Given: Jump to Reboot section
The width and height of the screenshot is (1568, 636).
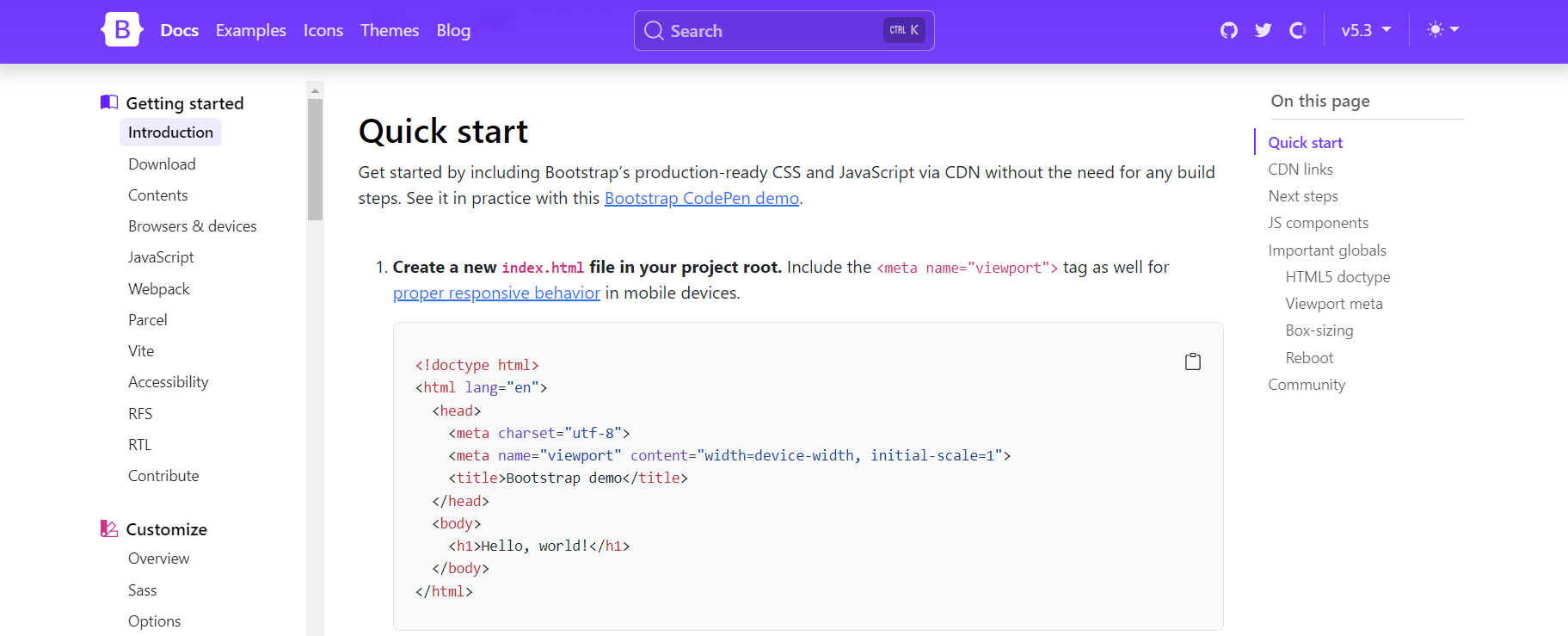Looking at the screenshot, I should coord(1309,358).
